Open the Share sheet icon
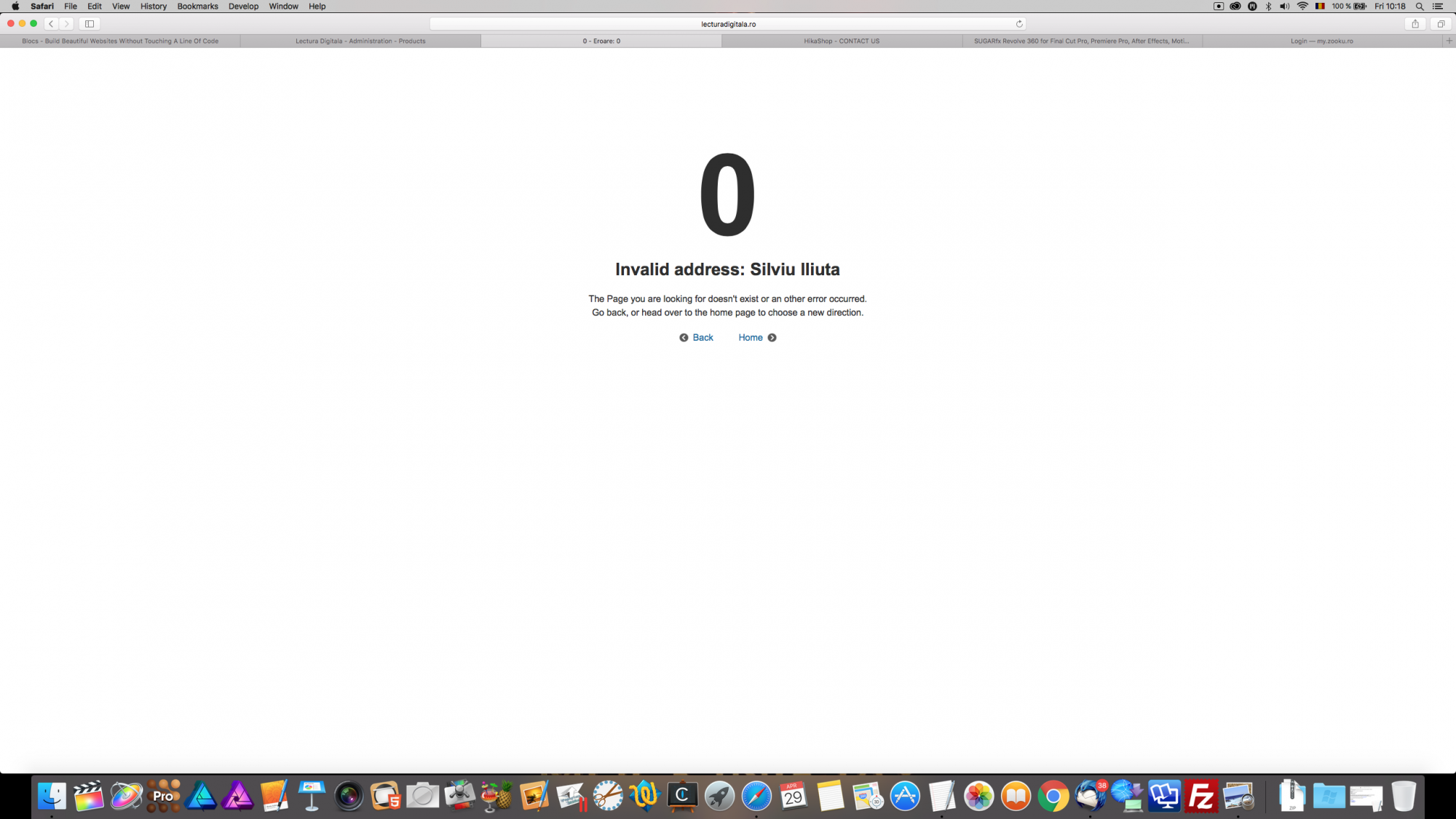 1415,24
